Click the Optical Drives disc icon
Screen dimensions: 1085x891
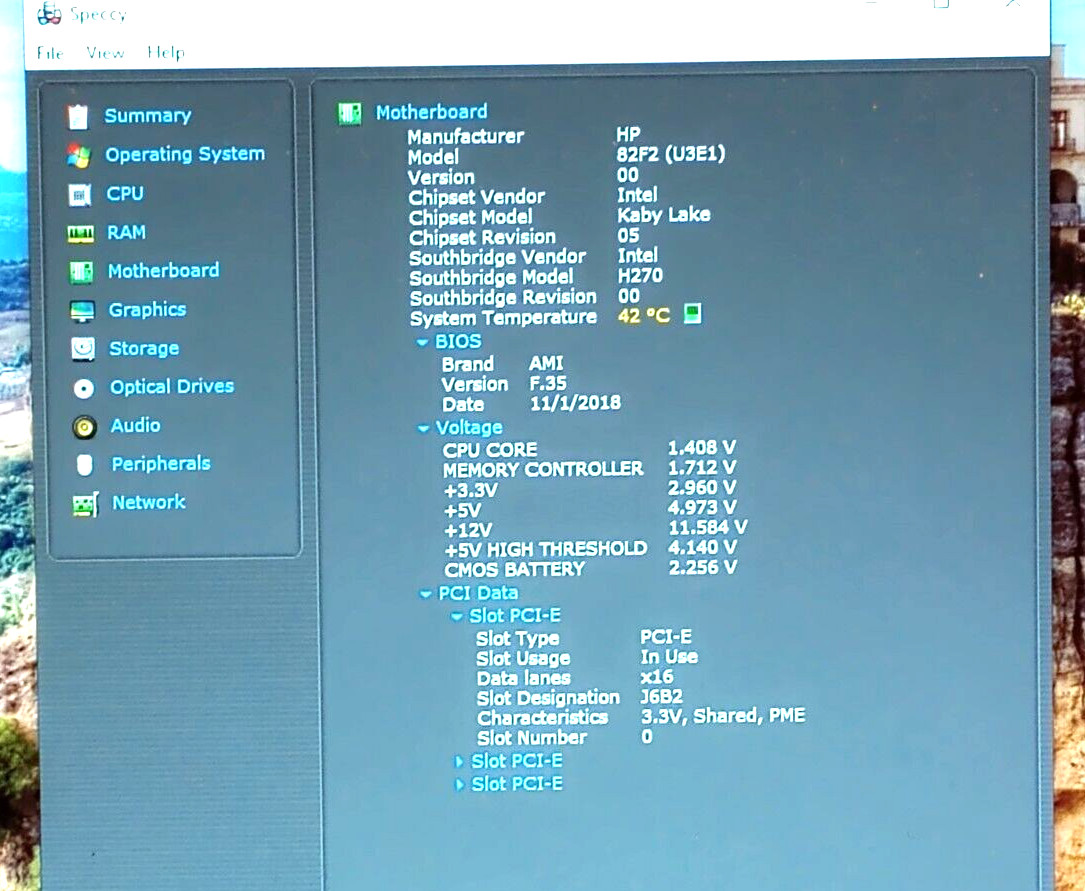tap(84, 389)
